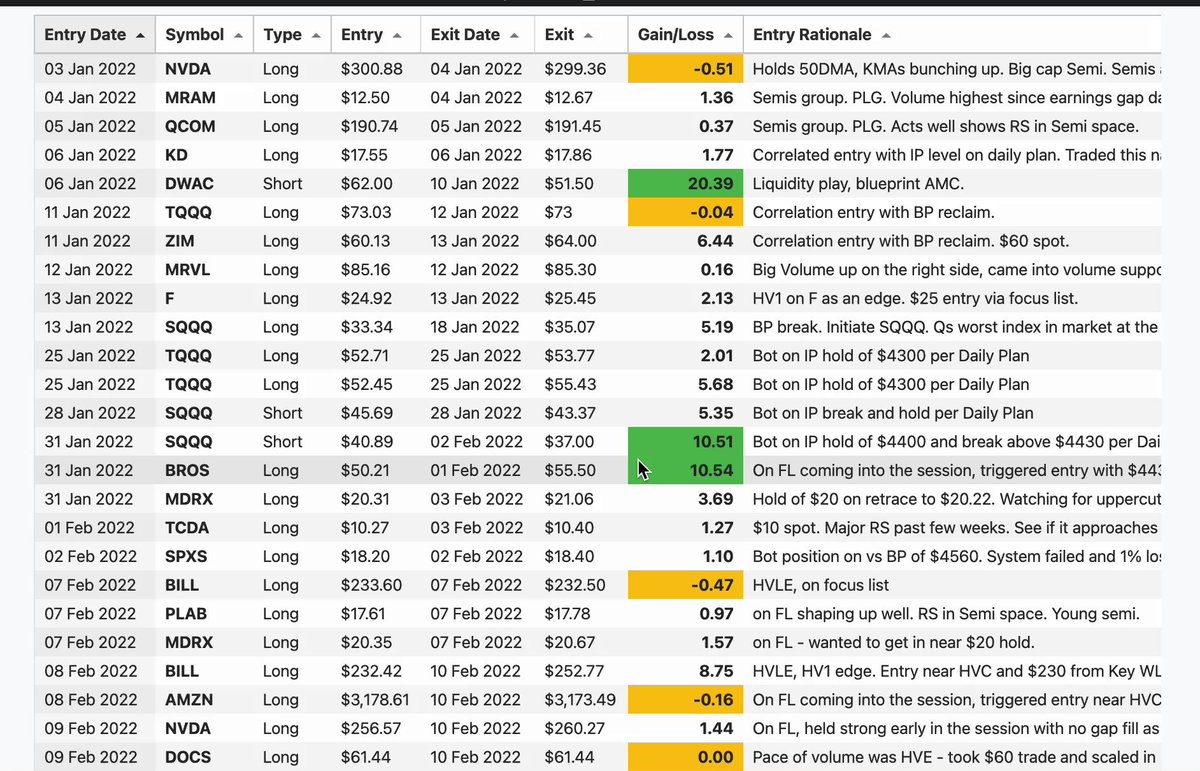Sort by Symbol column arrow
This screenshot has height=771, width=1200.
click(x=238, y=36)
